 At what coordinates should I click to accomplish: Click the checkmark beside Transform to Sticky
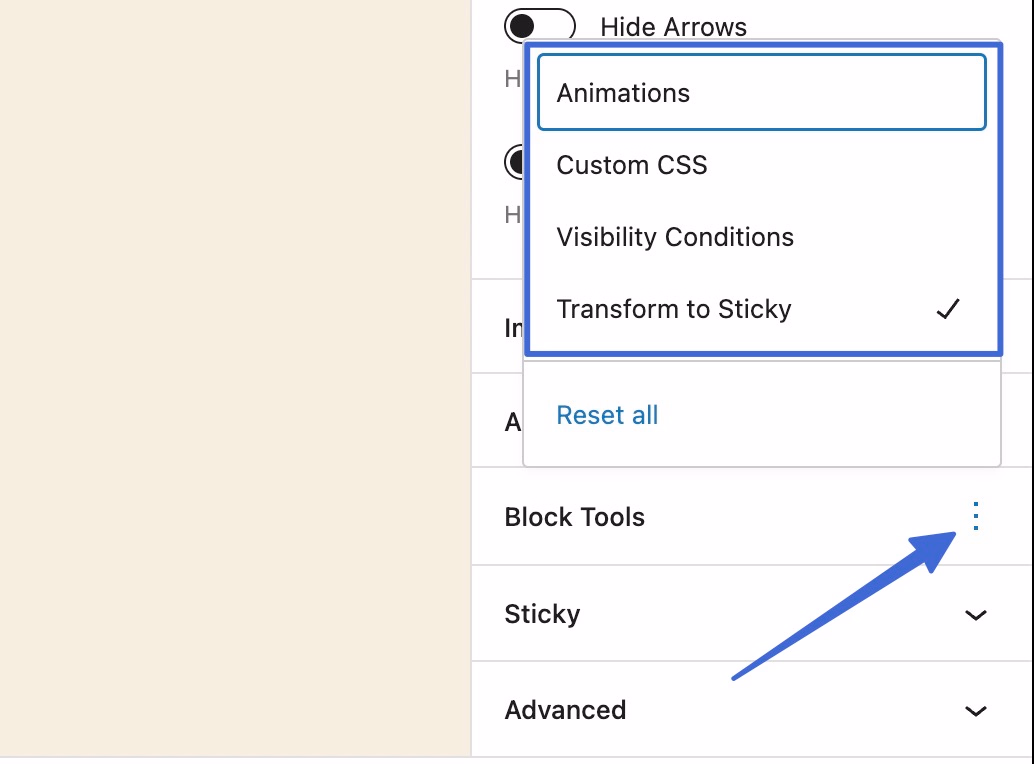point(948,309)
